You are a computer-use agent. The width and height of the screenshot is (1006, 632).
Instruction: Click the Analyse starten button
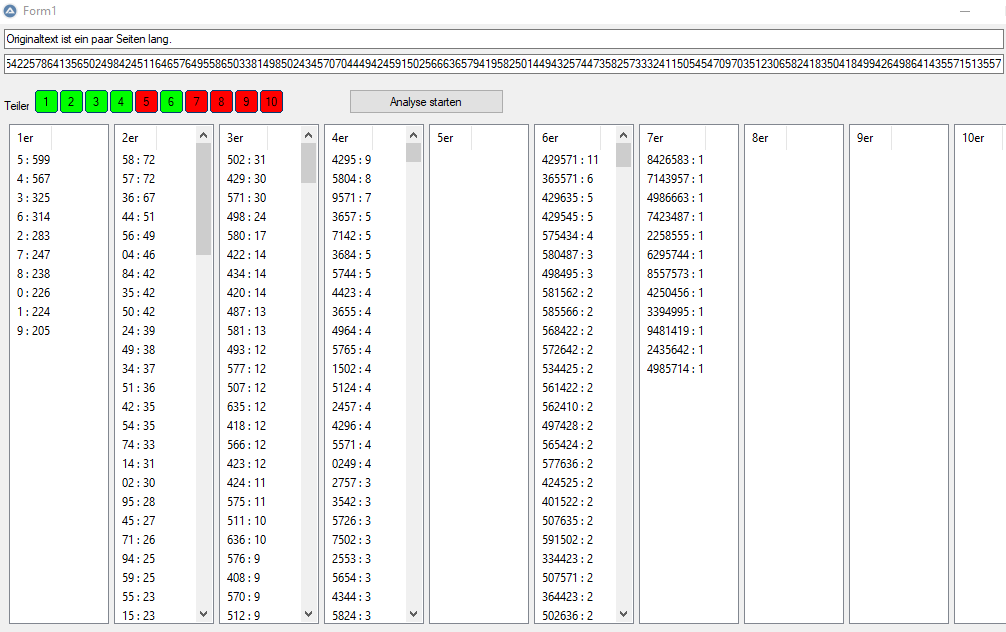[426, 102]
